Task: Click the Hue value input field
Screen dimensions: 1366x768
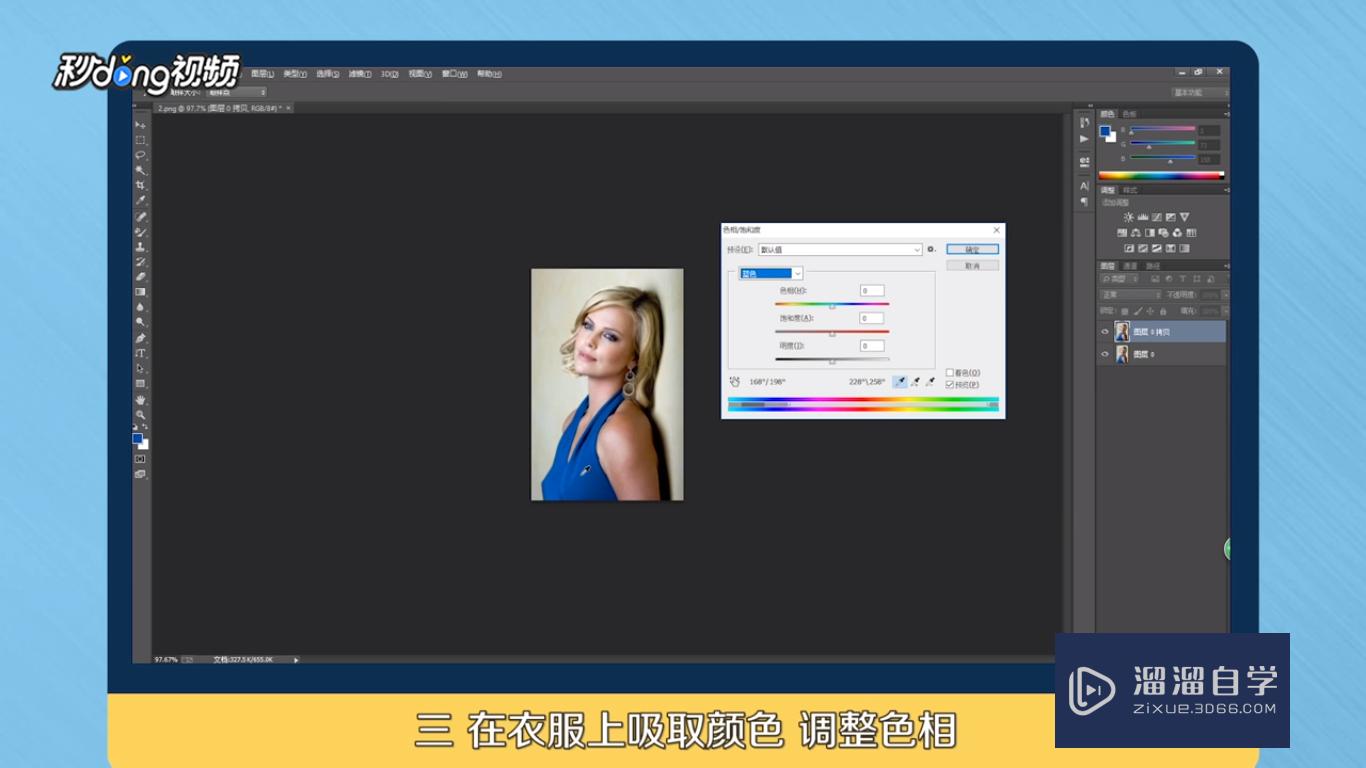Action: pyautogui.click(x=871, y=291)
